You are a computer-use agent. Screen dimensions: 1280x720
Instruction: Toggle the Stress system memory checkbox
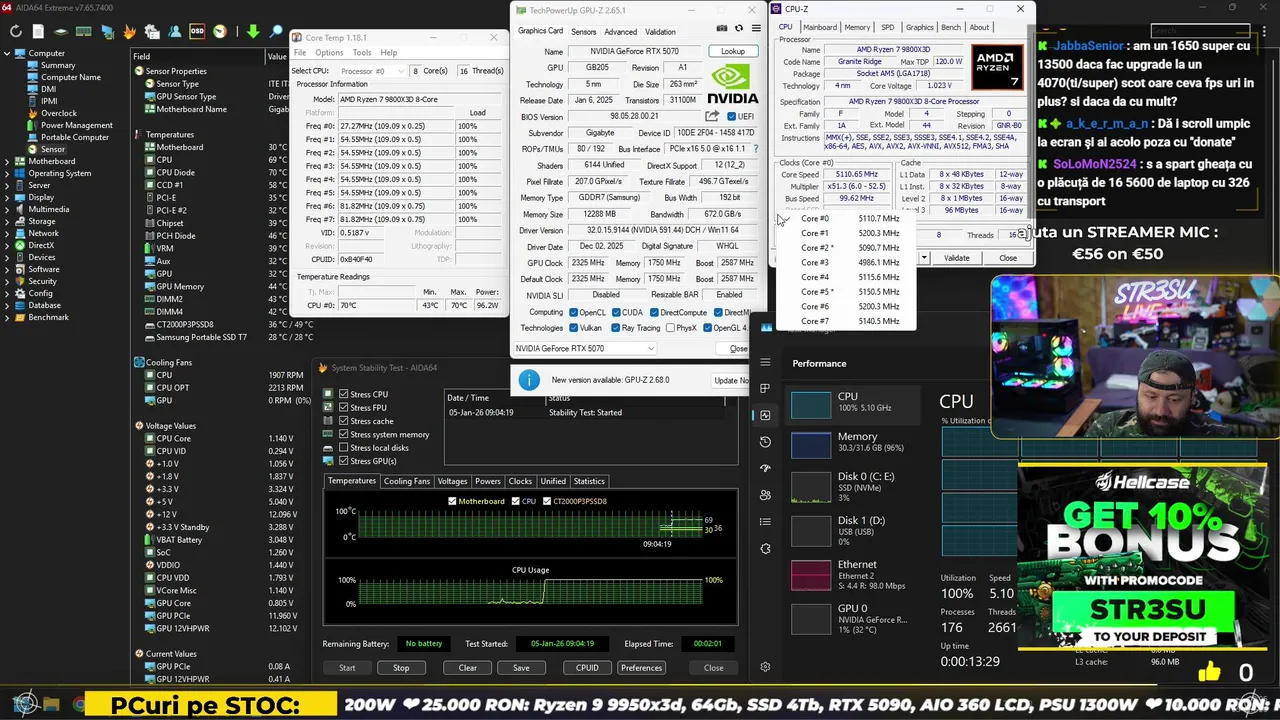click(344, 434)
